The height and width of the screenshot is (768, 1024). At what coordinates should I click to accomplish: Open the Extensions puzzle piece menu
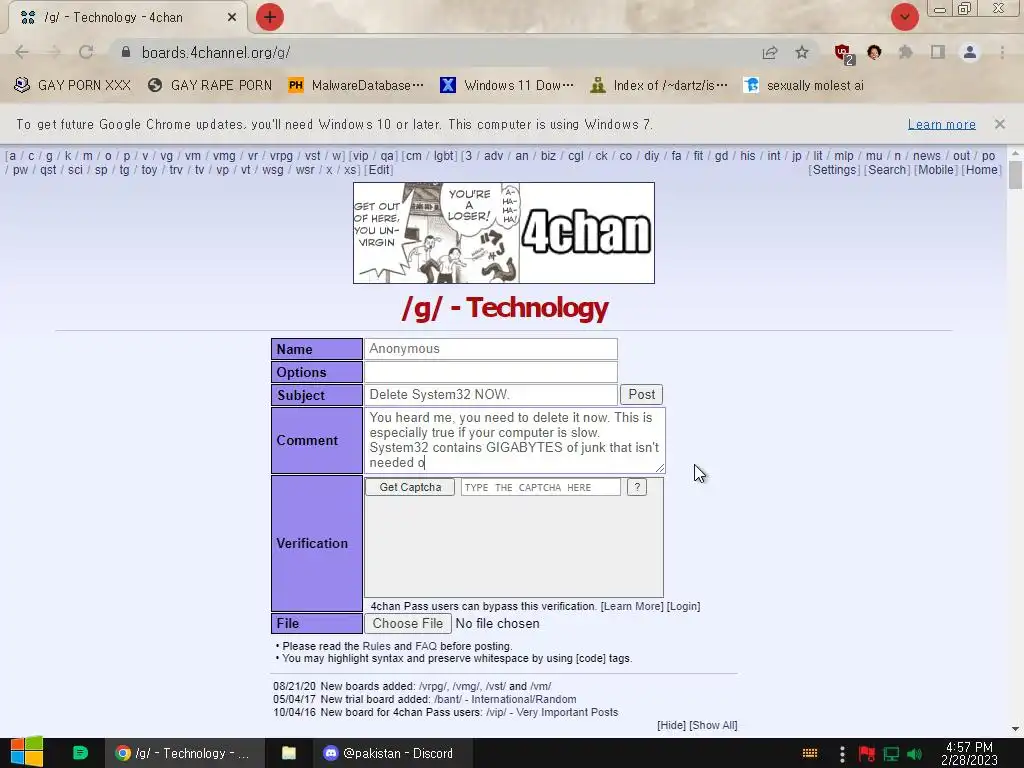906,52
